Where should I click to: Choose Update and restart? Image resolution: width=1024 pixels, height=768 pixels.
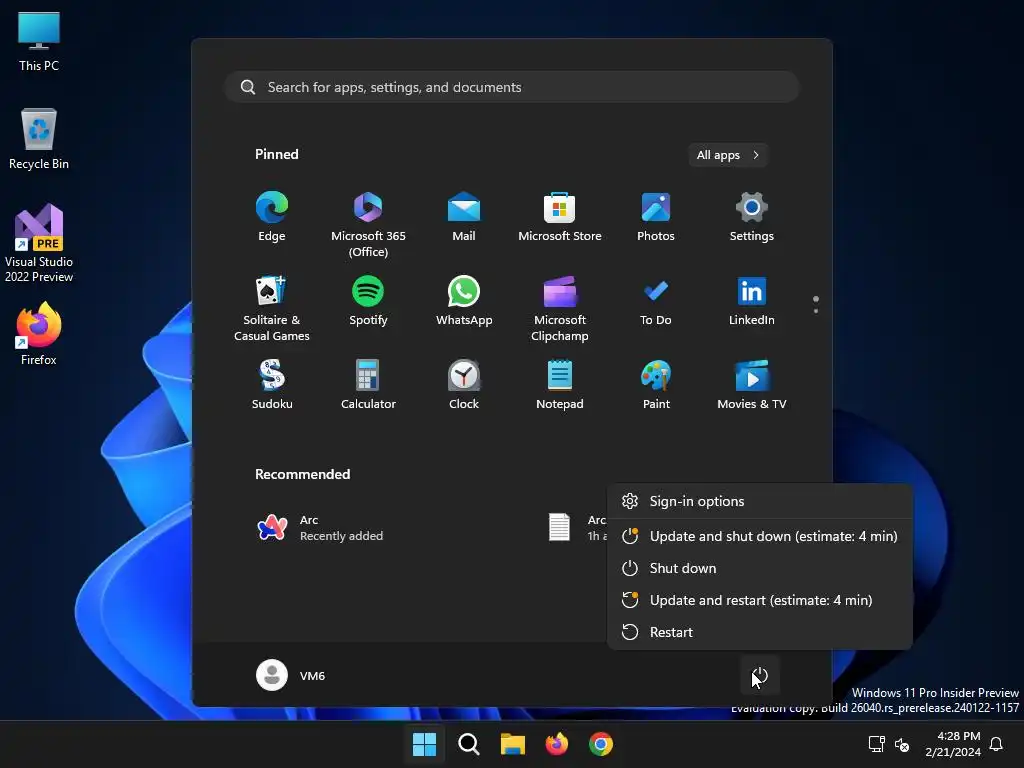(760, 600)
